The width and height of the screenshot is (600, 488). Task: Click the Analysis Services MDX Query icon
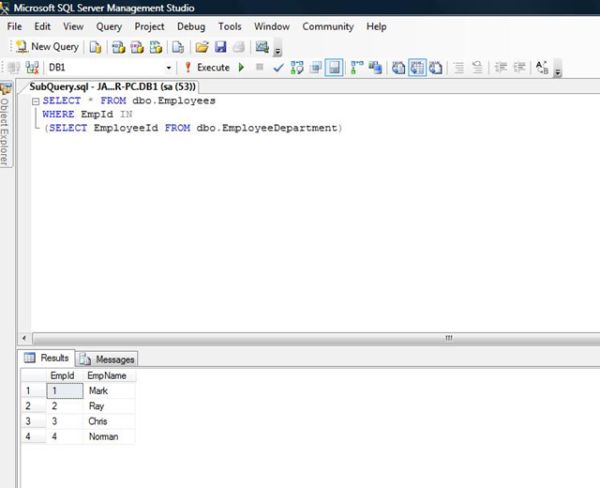pyautogui.click(x=119, y=47)
